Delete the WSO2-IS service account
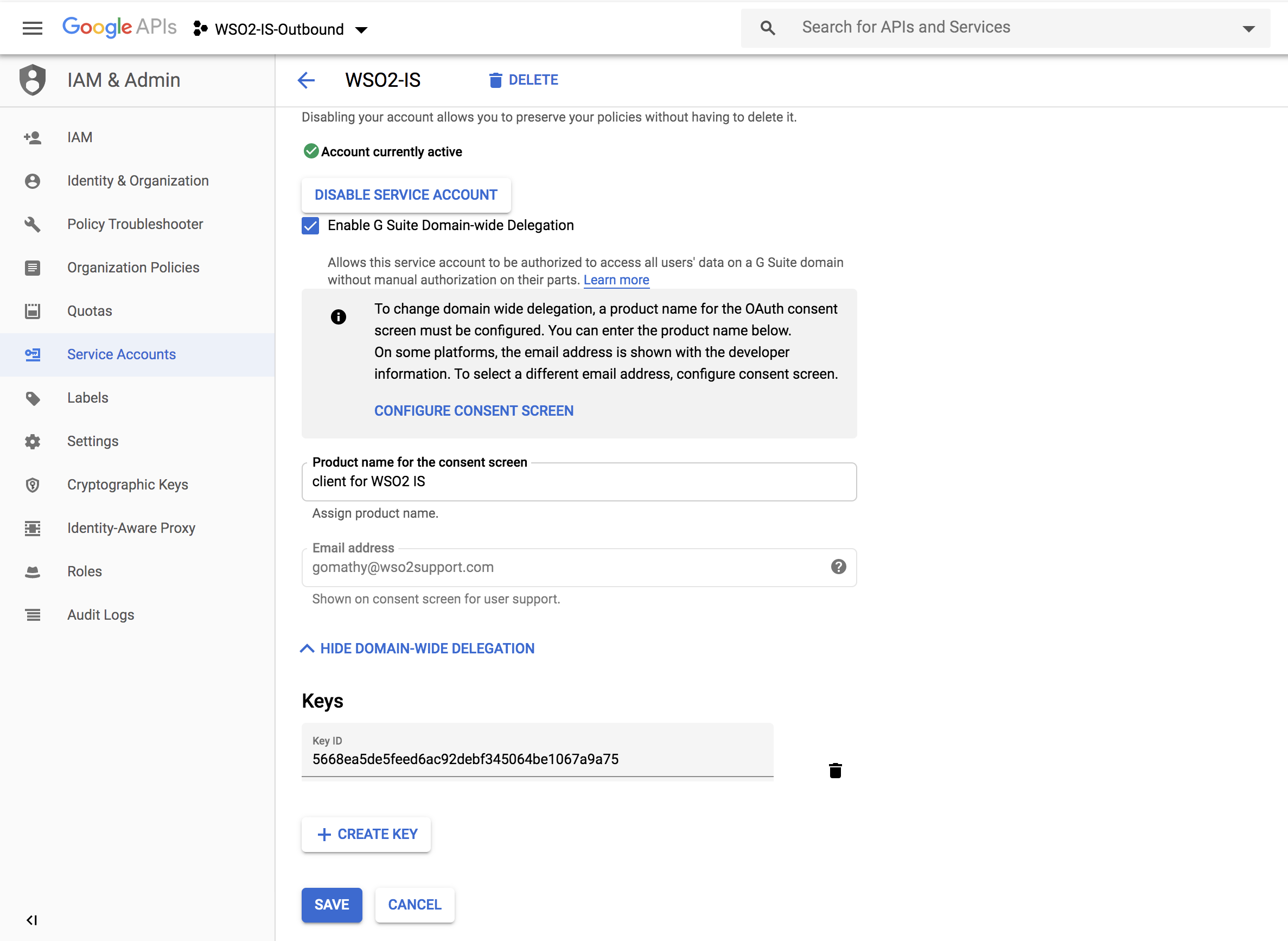The height and width of the screenshot is (941, 1288). coord(524,80)
